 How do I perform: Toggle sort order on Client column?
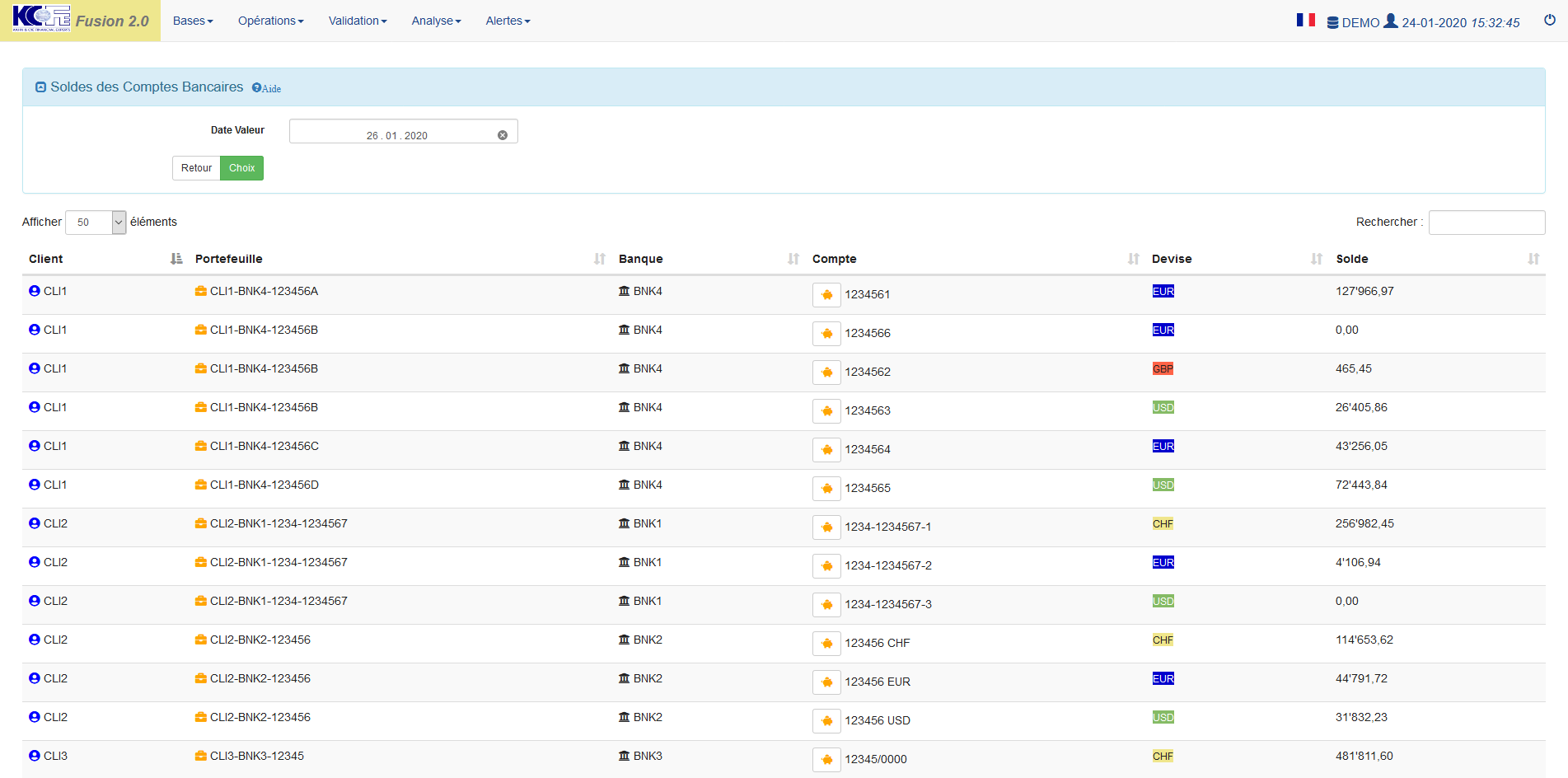176,259
